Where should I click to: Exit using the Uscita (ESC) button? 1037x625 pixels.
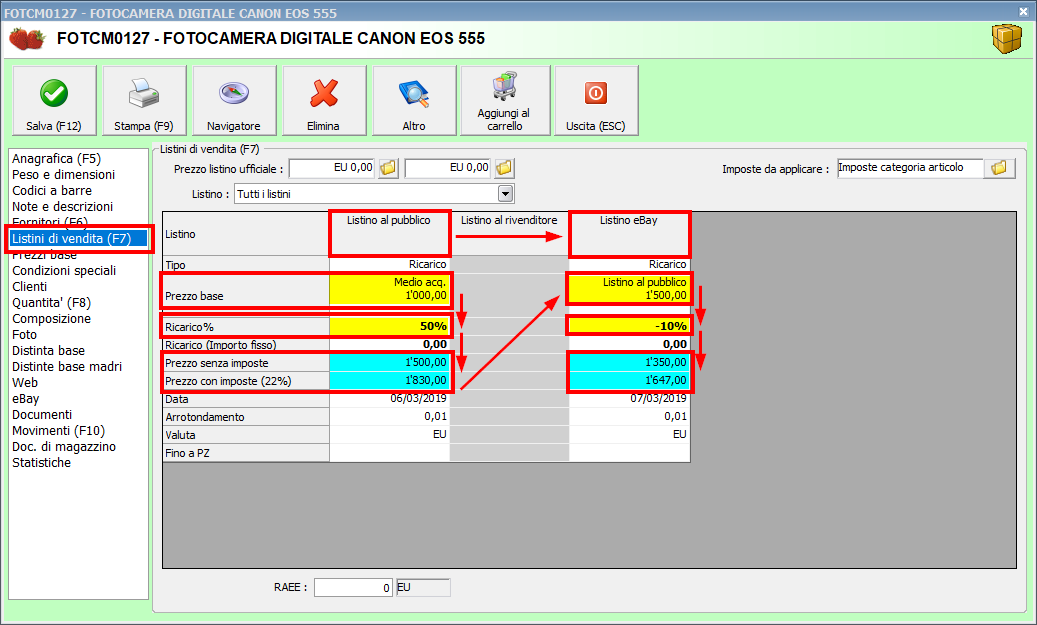point(596,101)
